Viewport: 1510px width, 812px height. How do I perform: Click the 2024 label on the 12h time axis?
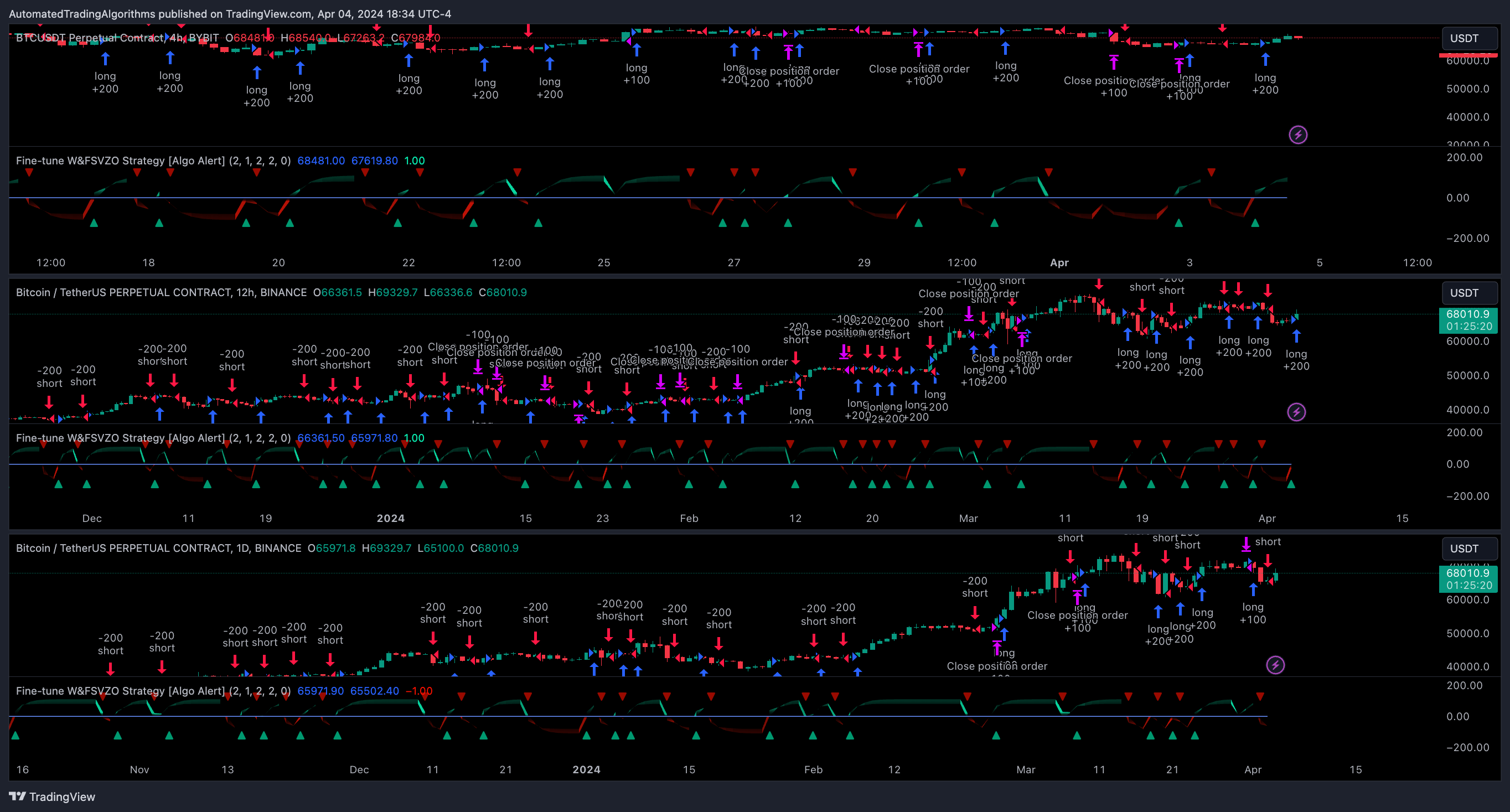pos(390,518)
